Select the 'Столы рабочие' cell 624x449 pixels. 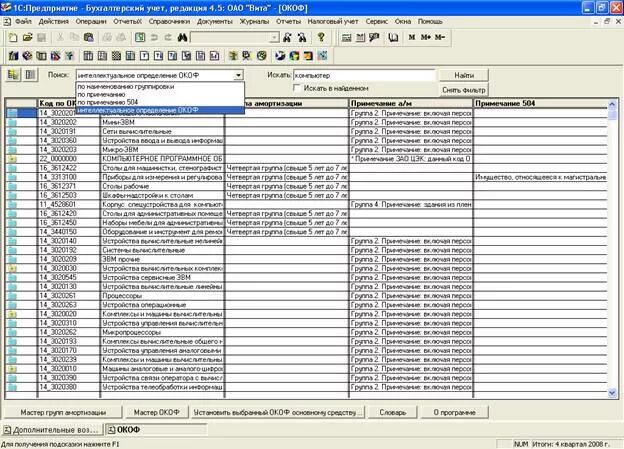(x=162, y=186)
